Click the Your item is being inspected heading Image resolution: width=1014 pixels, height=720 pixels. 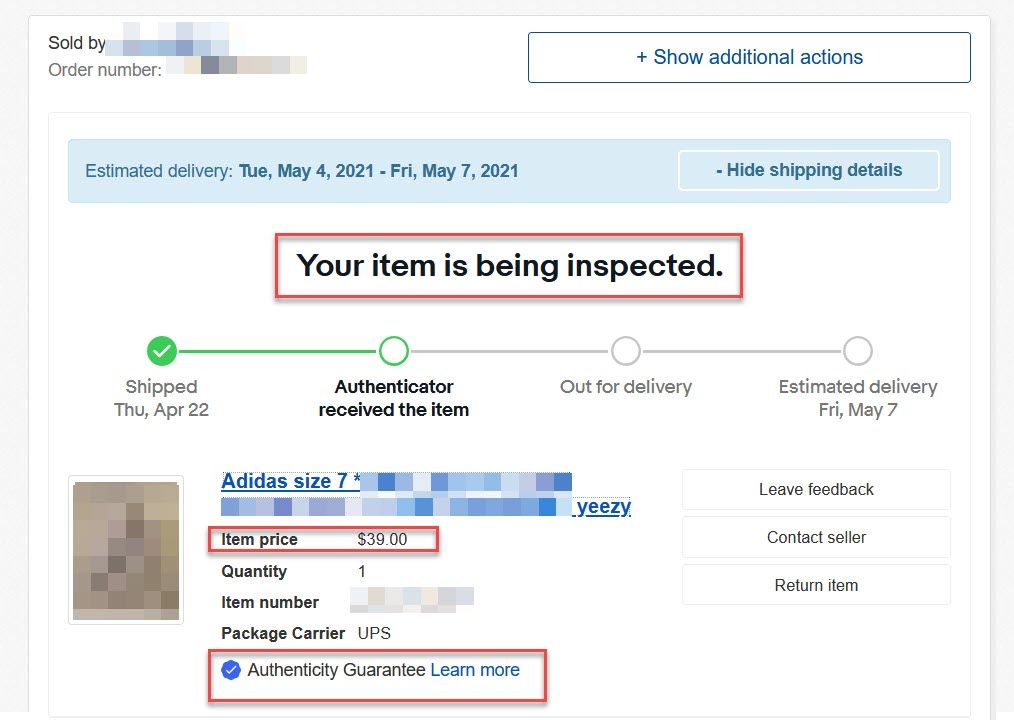tap(510, 265)
